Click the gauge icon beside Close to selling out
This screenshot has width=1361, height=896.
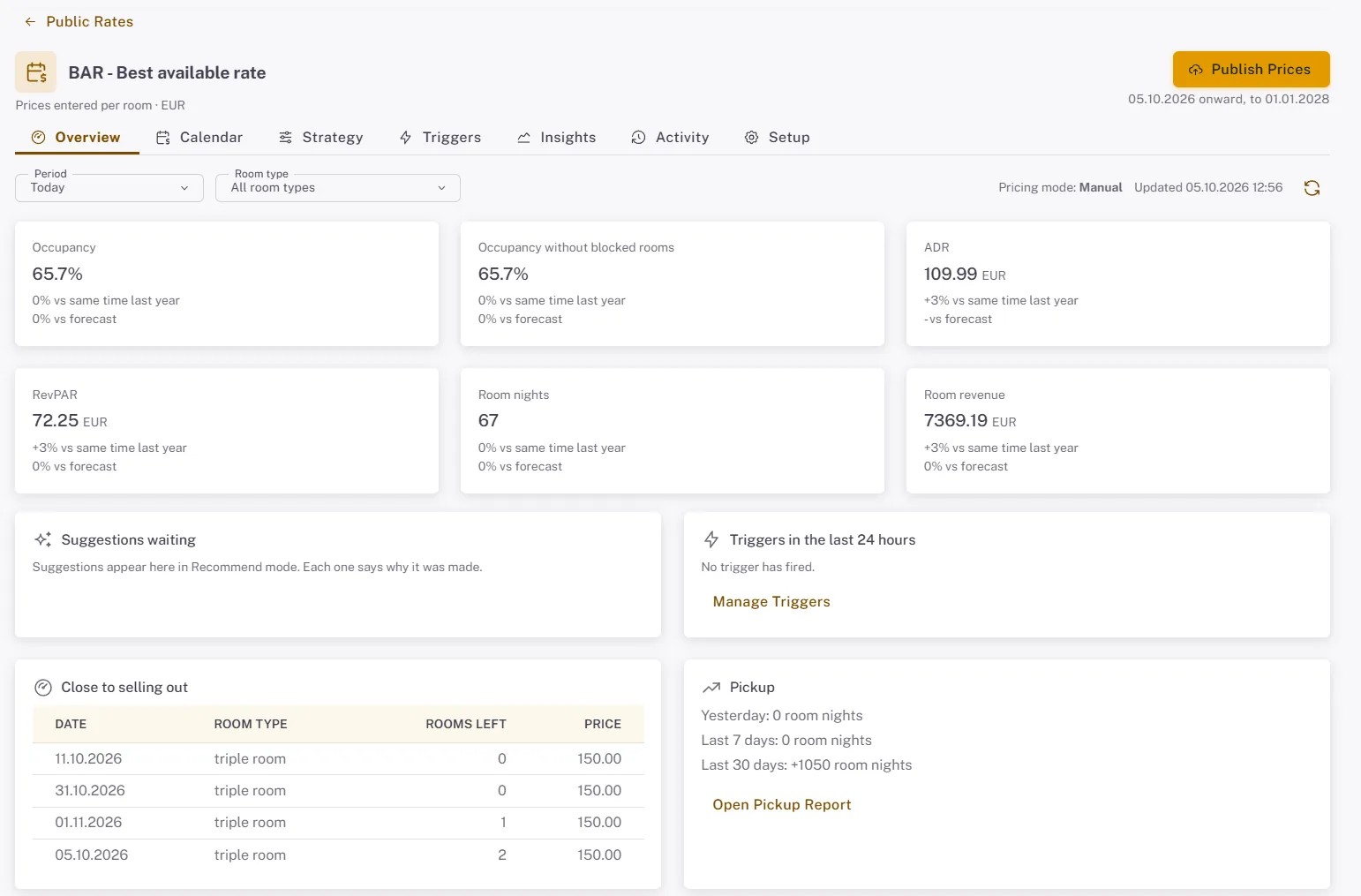click(x=42, y=688)
